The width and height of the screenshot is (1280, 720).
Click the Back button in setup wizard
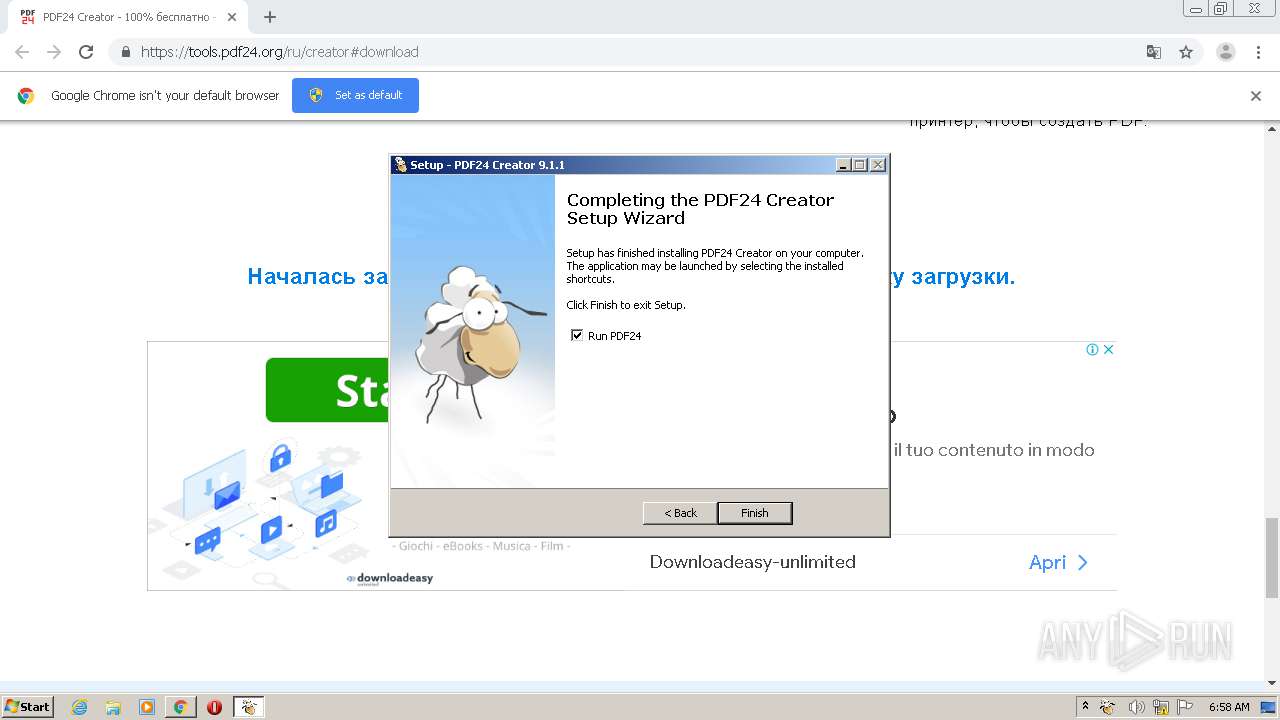(680, 513)
